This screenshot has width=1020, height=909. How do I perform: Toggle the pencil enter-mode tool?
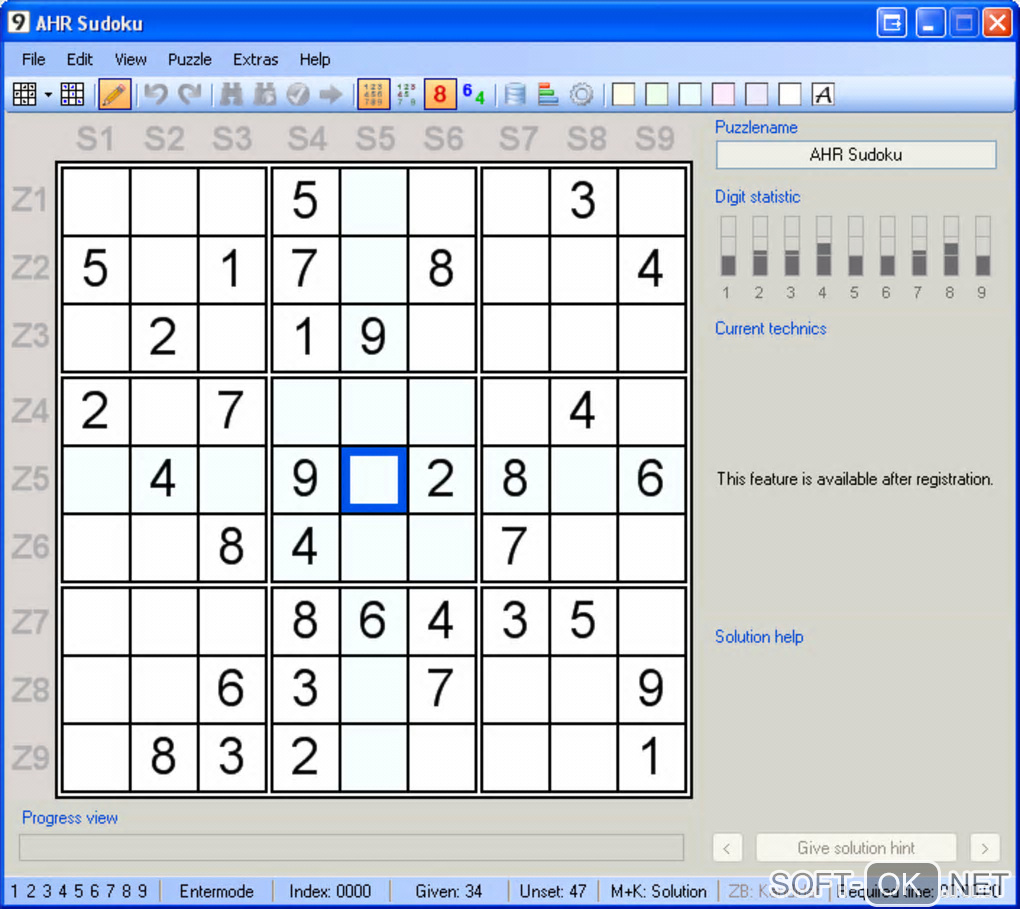point(114,94)
